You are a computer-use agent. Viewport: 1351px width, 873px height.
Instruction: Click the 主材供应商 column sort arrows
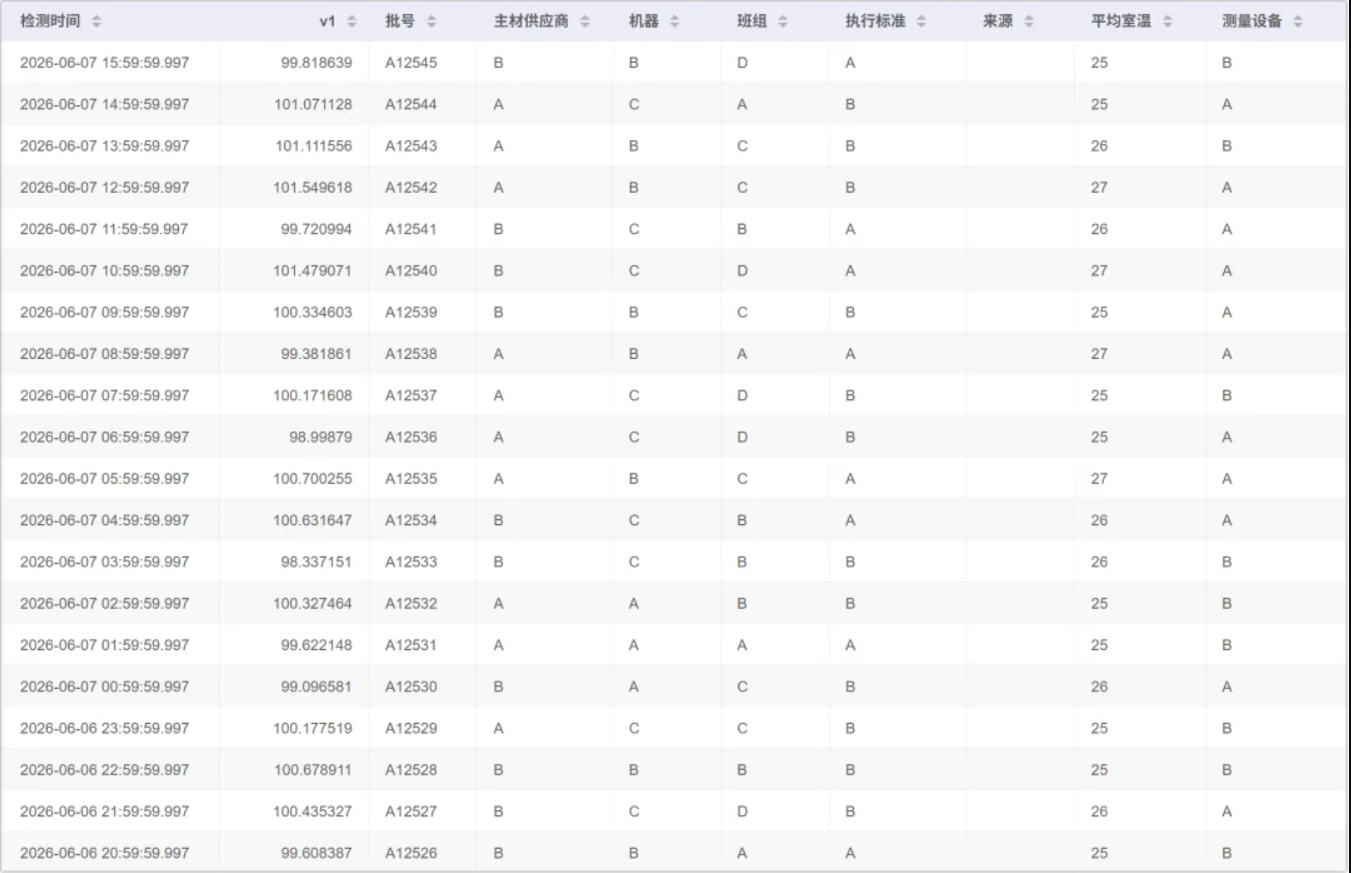tap(585, 22)
